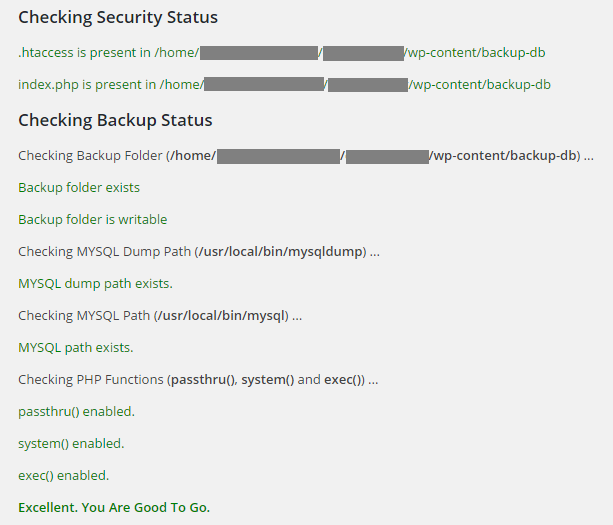Select the system() enabled status line
Viewport: 613px width, 525px height.
coord(71,444)
